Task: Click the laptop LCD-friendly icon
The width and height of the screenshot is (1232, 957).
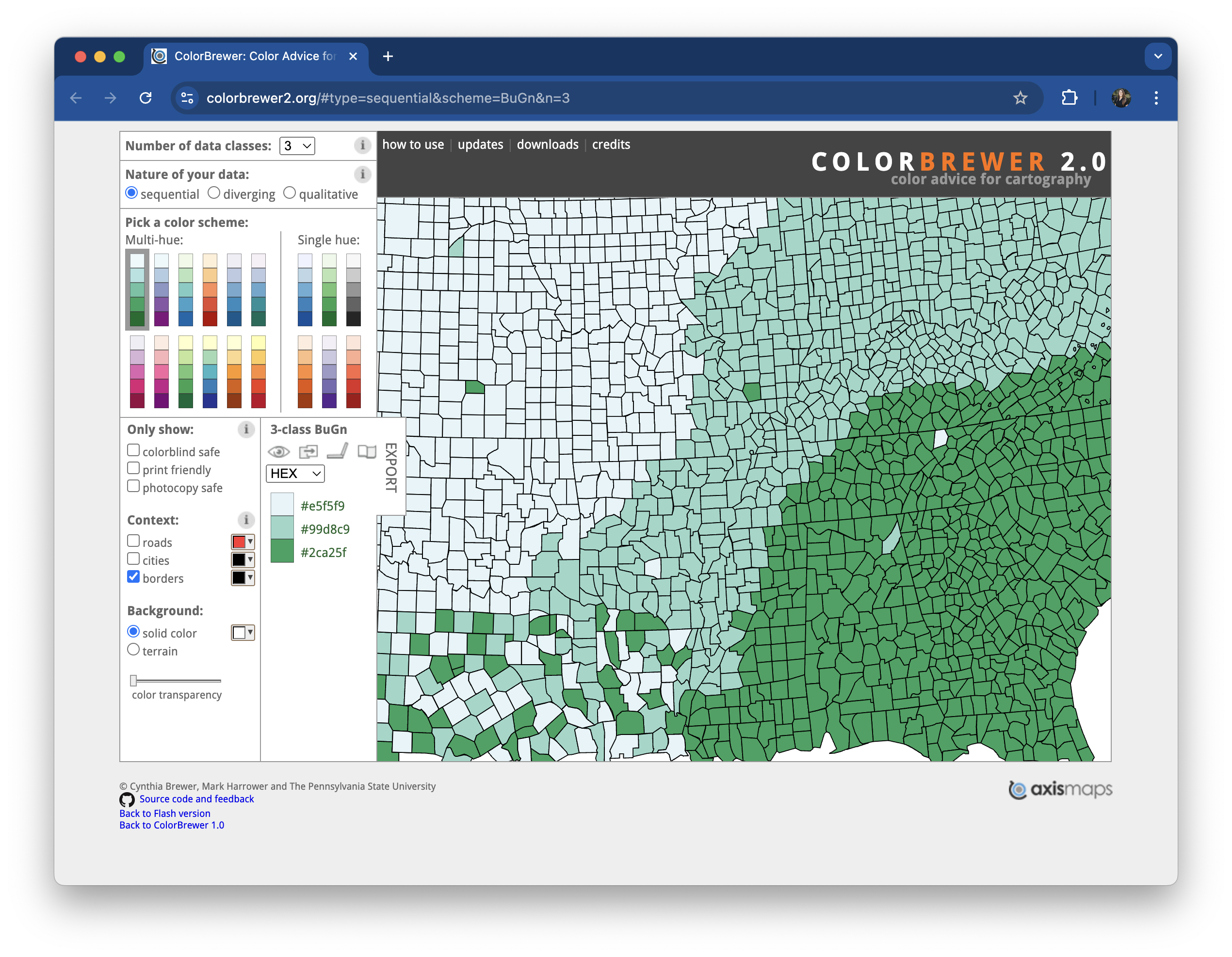Action: point(337,451)
